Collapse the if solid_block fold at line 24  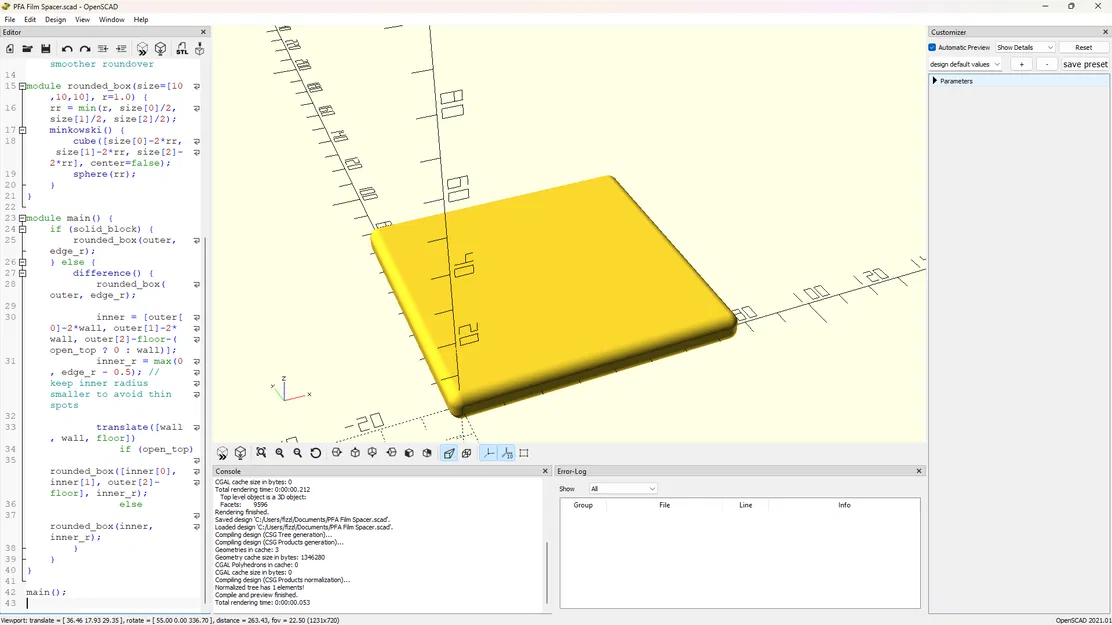(x=23, y=229)
